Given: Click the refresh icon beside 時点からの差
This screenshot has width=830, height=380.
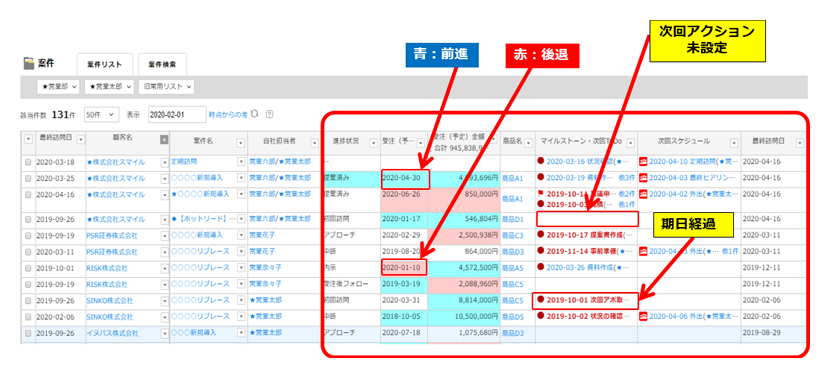Looking at the screenshot, I should click(255, 114).
